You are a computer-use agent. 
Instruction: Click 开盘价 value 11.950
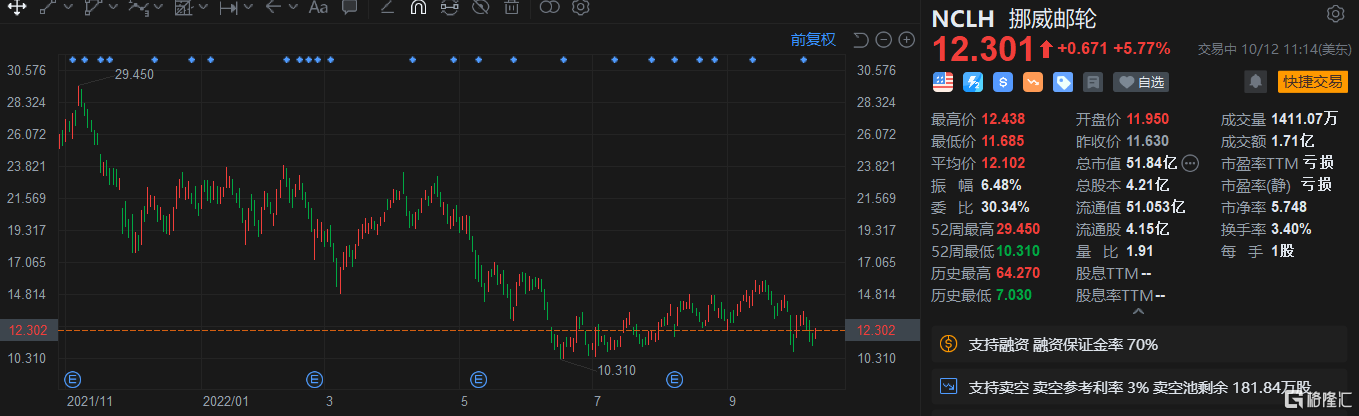click(1147, 118)
